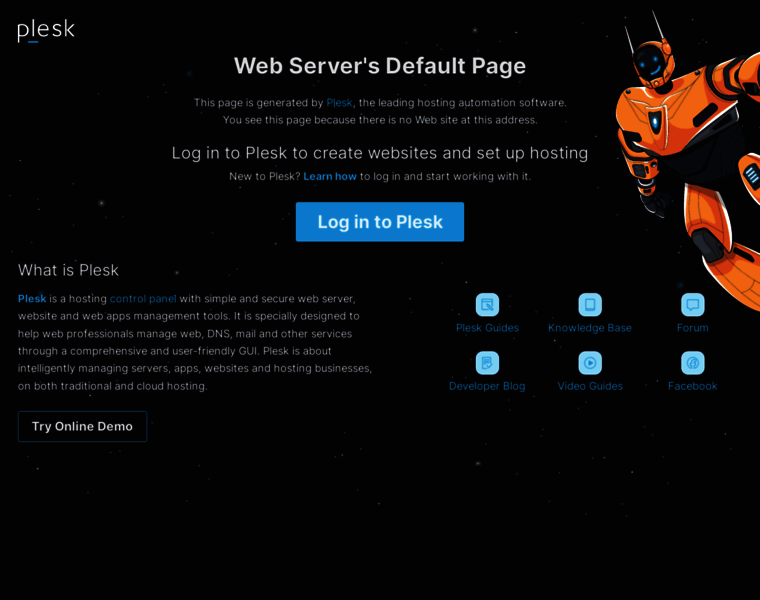Click the Facebook text link
Image resolution: width=760 pixels, height=600 pixels.
click(x=692, y=386)
